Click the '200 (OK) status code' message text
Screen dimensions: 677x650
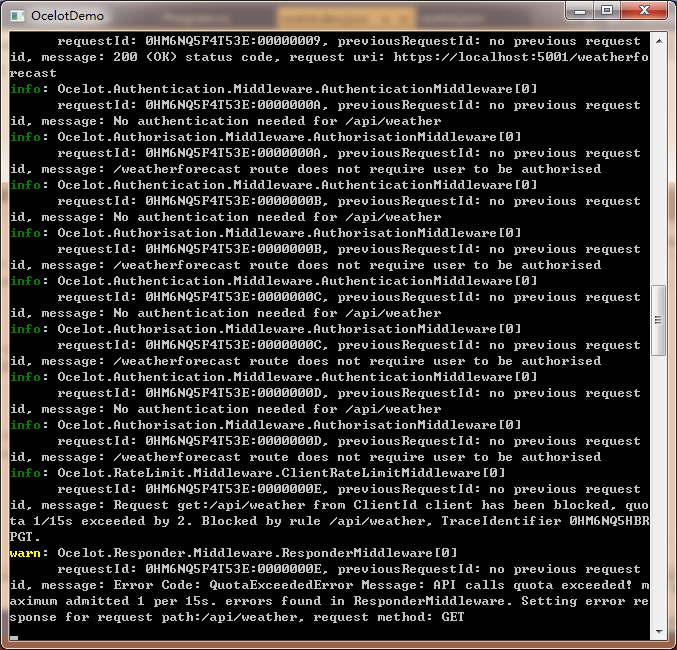[196, 57]
